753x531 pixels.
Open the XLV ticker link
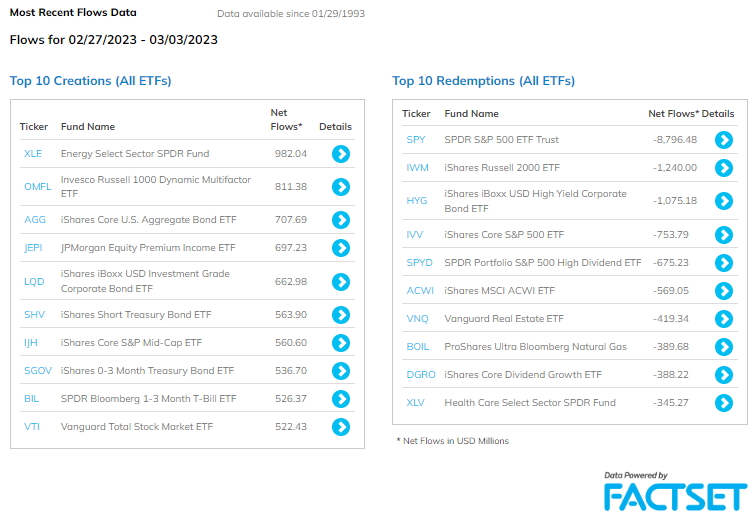415,403
